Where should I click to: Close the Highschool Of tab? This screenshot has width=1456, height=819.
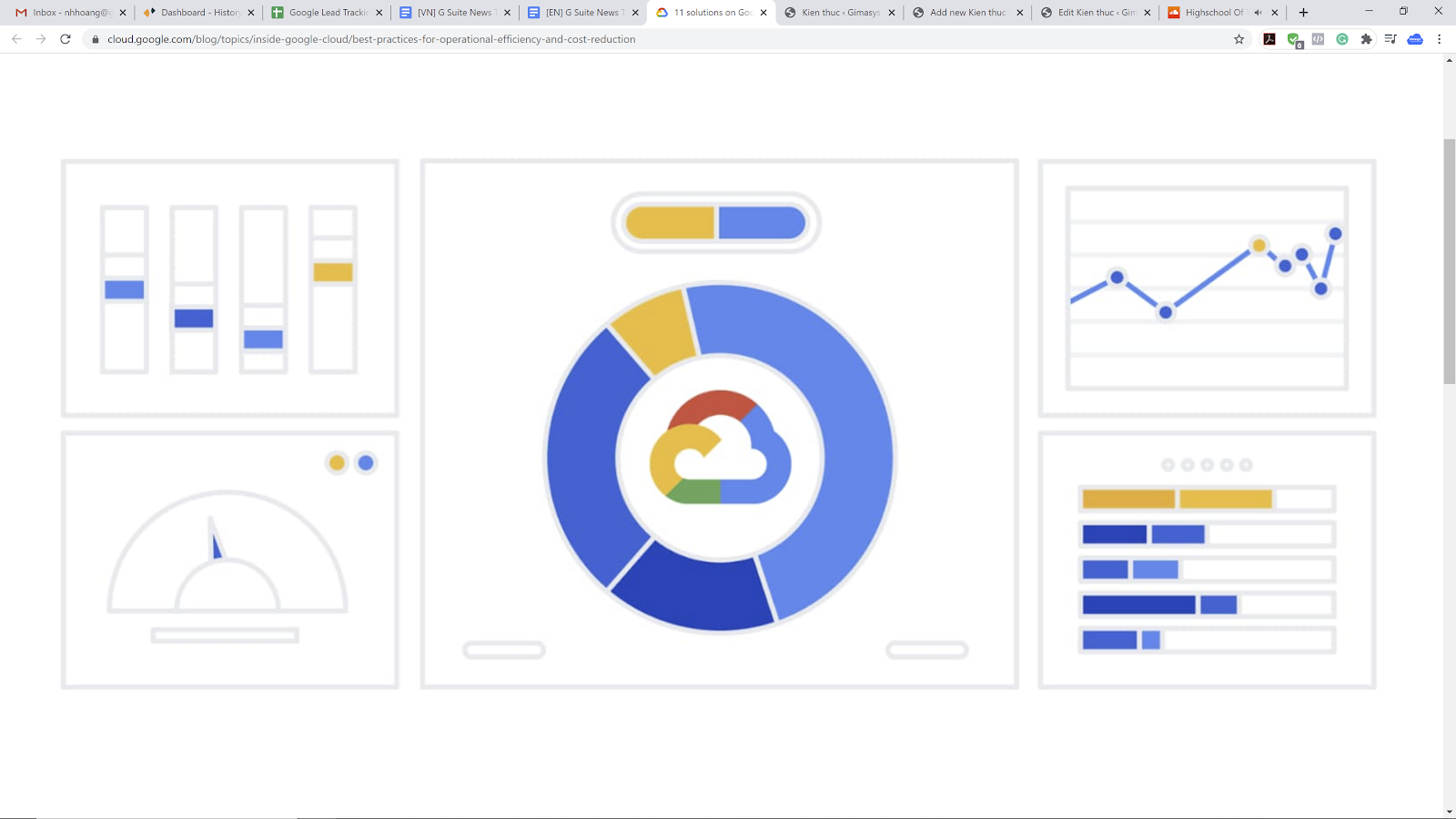click(1275, 13)
